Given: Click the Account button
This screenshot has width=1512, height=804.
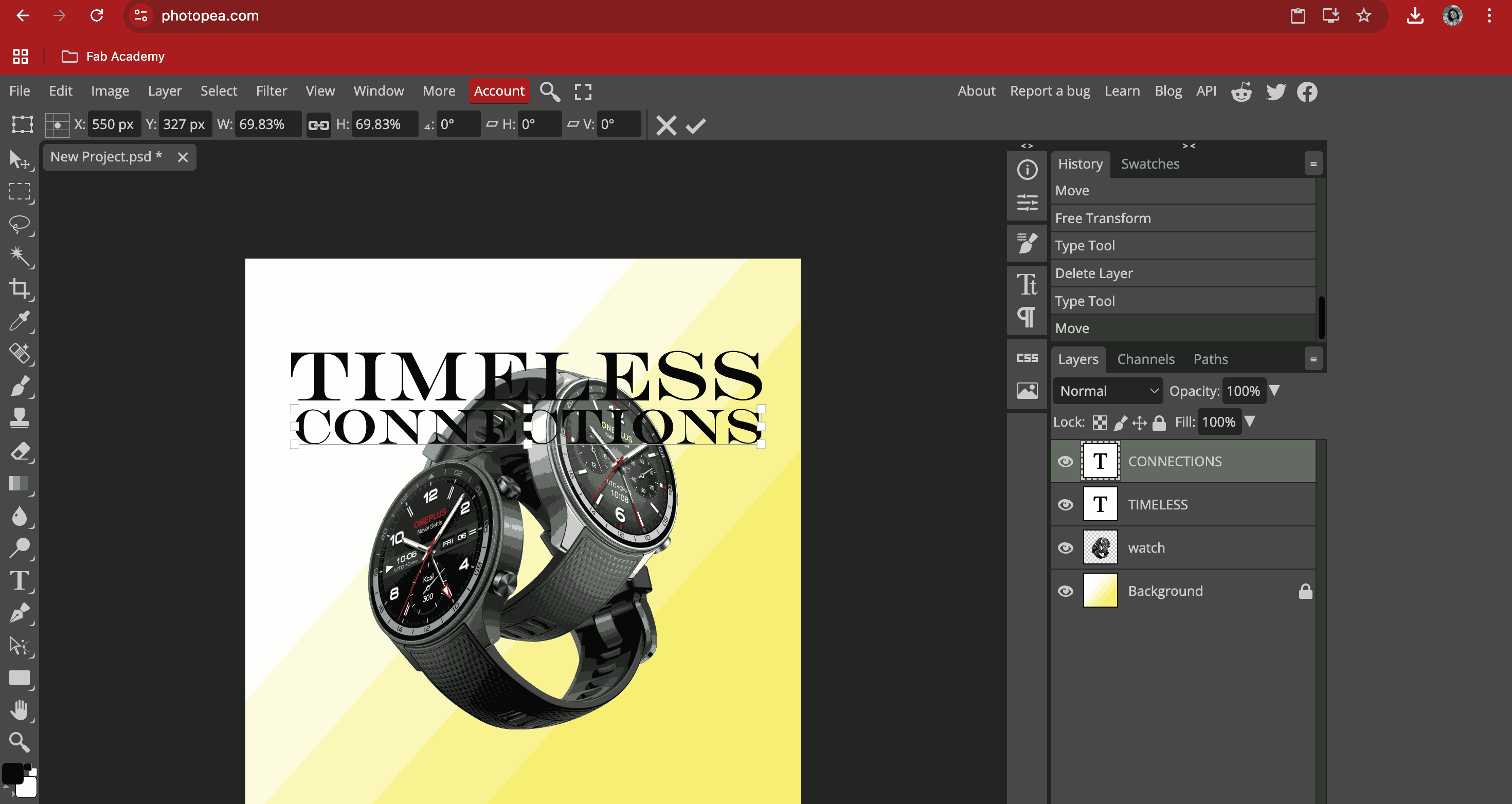Looking at the screenshot, I should coord(499,91).
